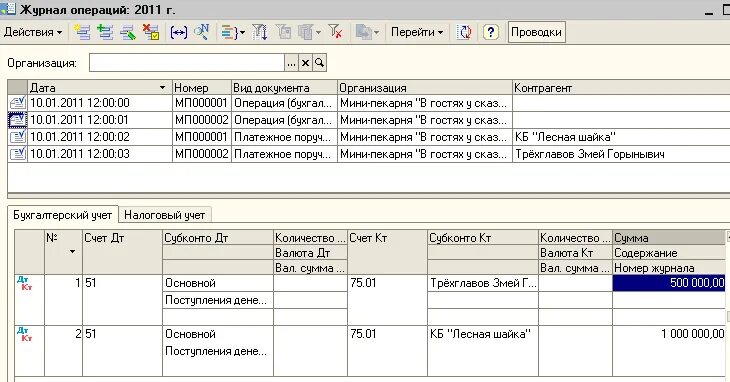The height and width of the screenshot is (382, 730).
Task: Click the edit current entry icon
Action: point(128,32)
